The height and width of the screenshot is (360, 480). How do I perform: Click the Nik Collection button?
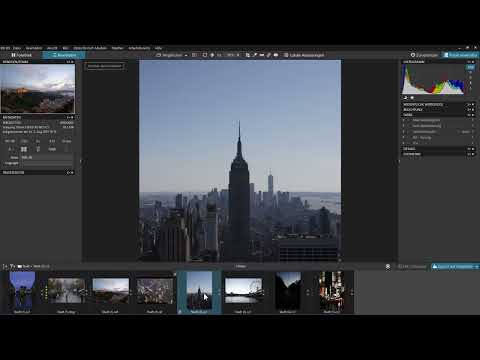point(412,266)
